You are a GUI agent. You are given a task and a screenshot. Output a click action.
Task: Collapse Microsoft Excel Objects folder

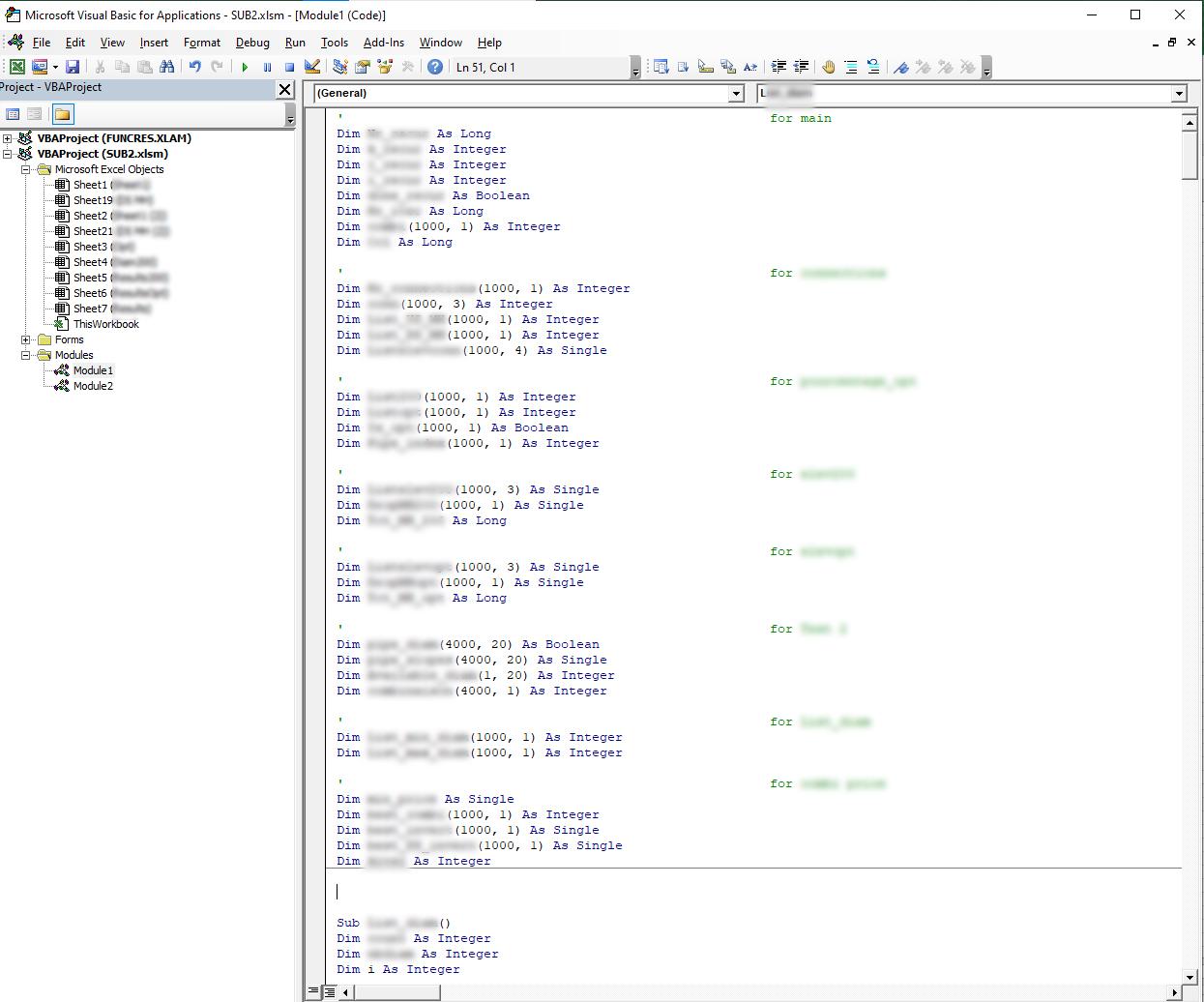click(x=26, y=169)
